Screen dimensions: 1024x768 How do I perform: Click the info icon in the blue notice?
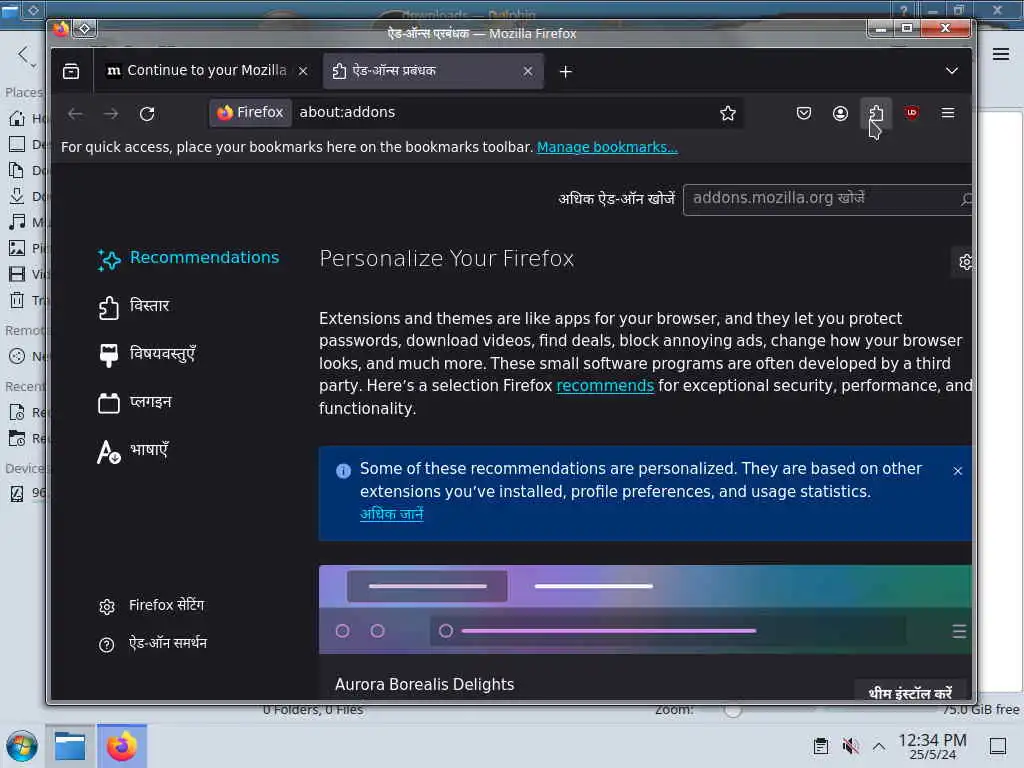click(x=343, y=471)
